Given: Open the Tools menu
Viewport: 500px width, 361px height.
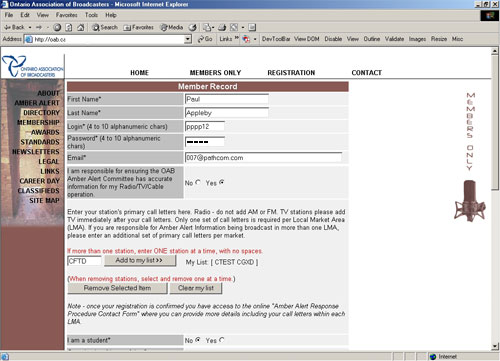Looking at the screenshot, I should 91,15.
